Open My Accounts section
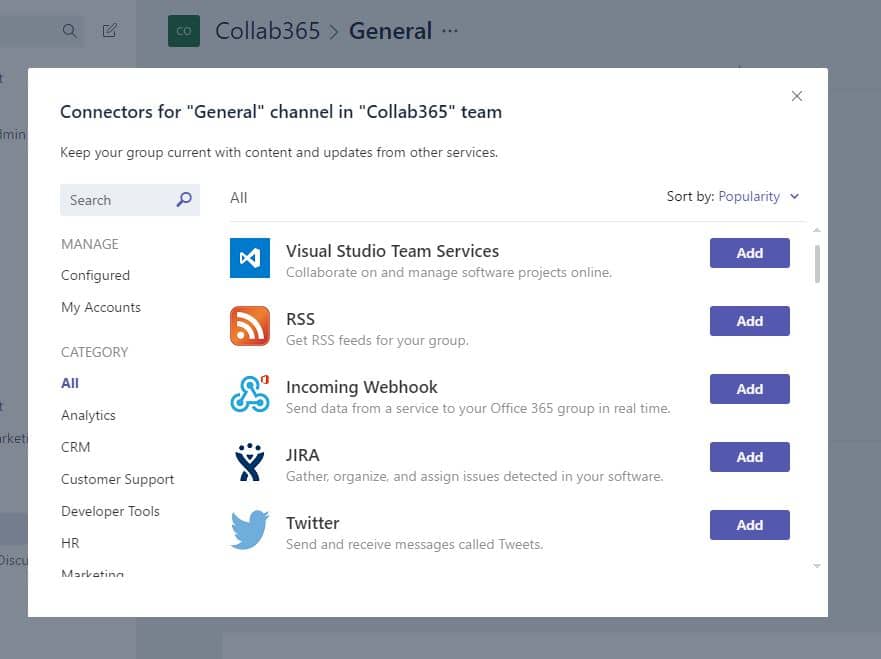The width and height of the screenshot is (881, 659). click(x=101, y=307)
